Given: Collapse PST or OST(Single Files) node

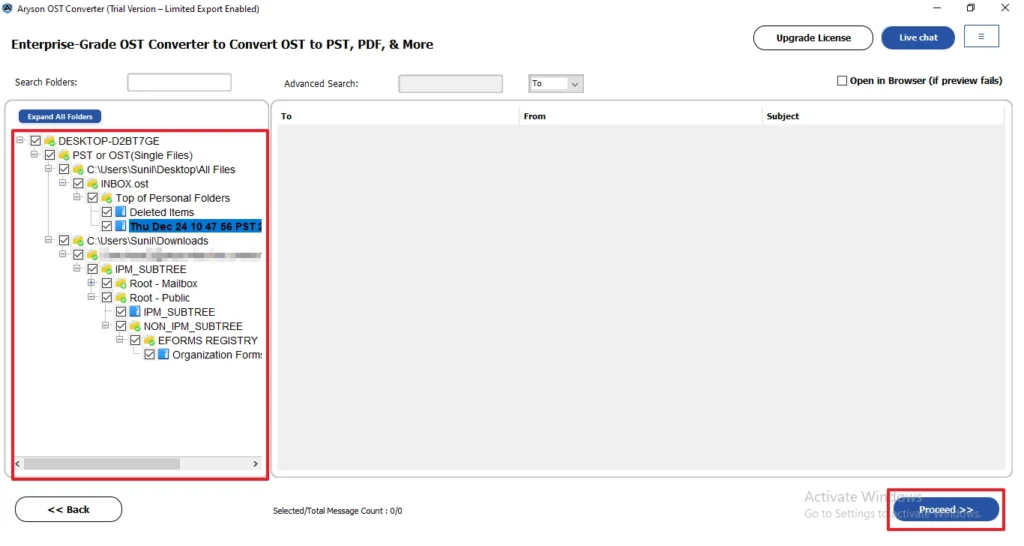Looking at the screenshot, I should (35, 155).
